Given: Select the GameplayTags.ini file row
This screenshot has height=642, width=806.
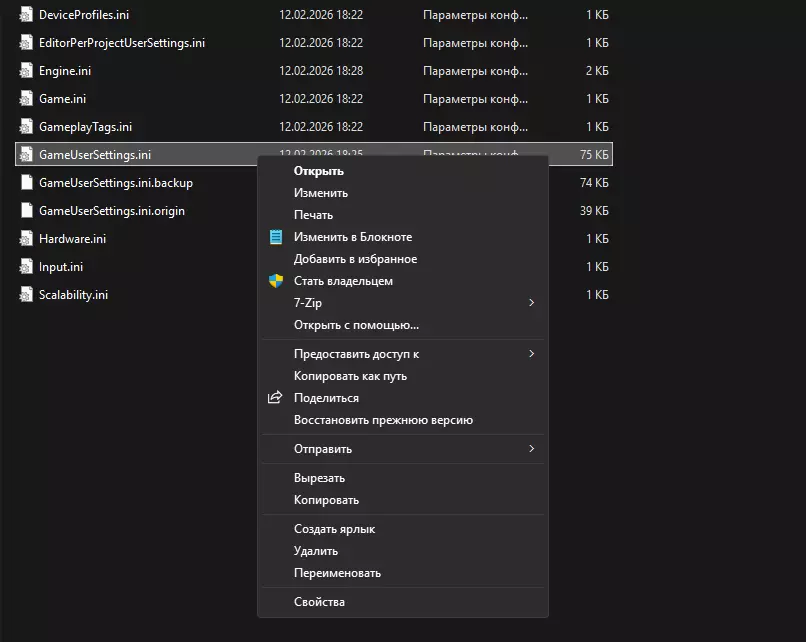Looking at the screenshot, I should 85,127.
